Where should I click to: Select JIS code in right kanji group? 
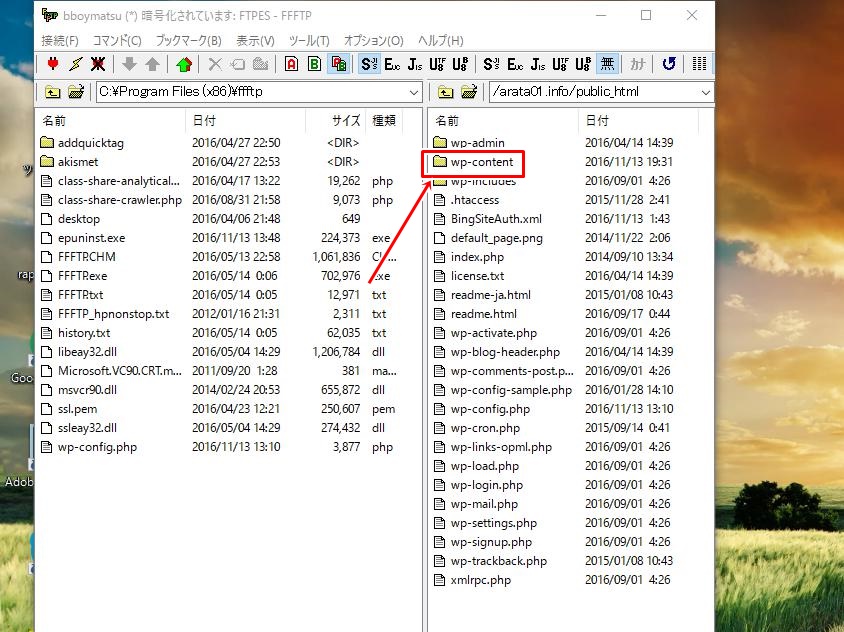pyautogui.click(x=538, y=64)
